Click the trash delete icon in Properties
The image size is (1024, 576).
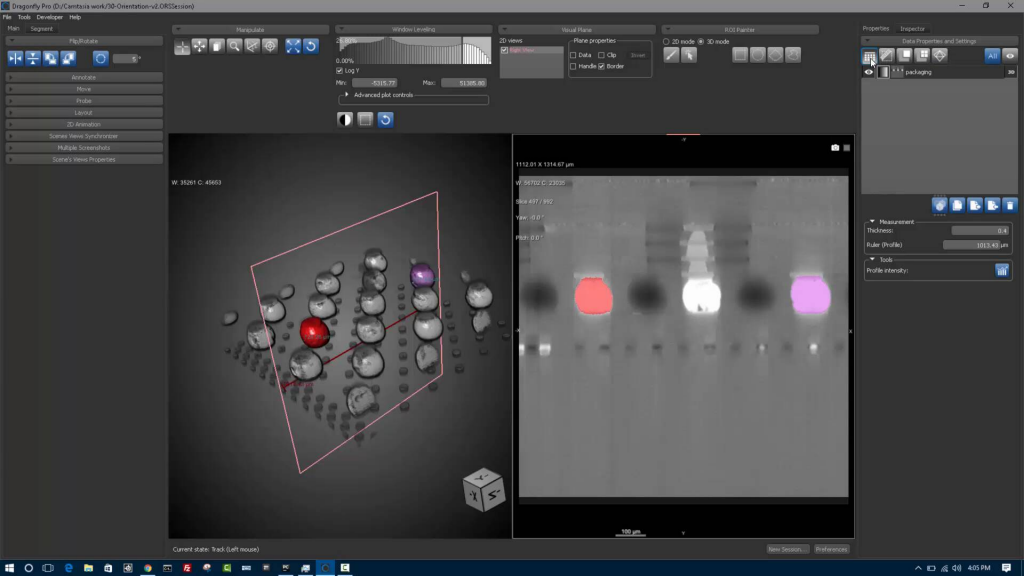(1010, 205)
